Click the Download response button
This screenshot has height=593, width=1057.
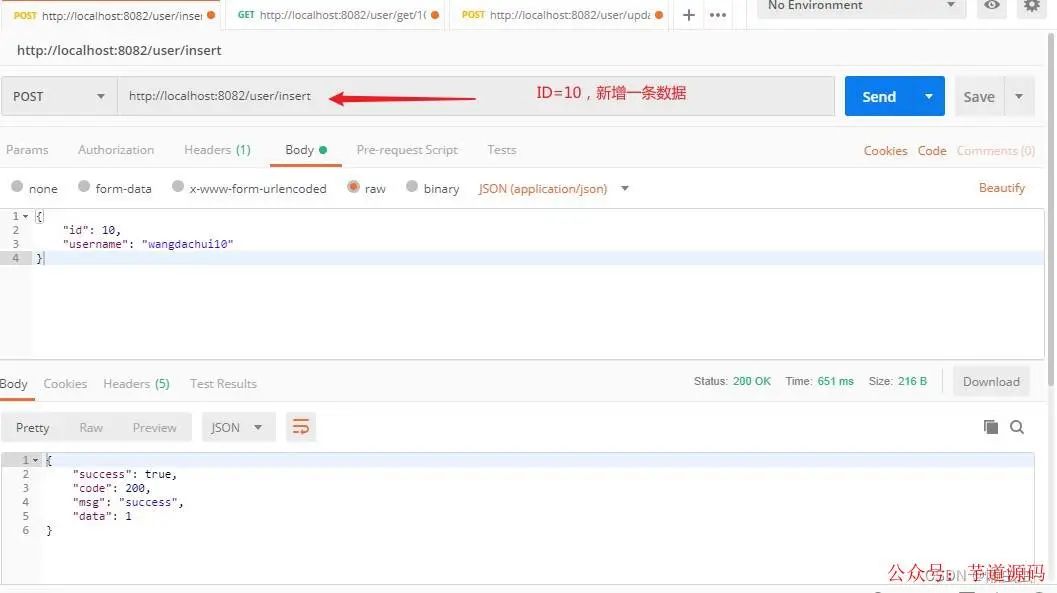[991, 381]
